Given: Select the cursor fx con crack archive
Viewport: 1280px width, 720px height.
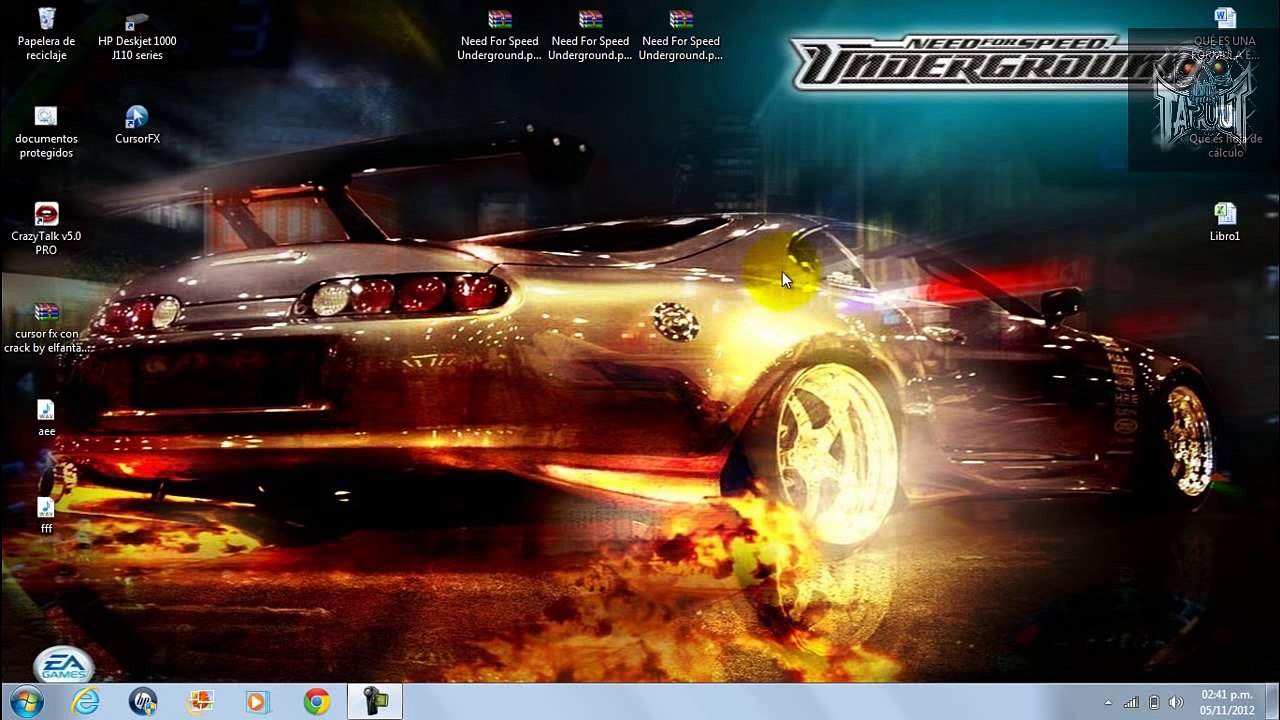Looking at the screenshot, I should coord(46,327).
